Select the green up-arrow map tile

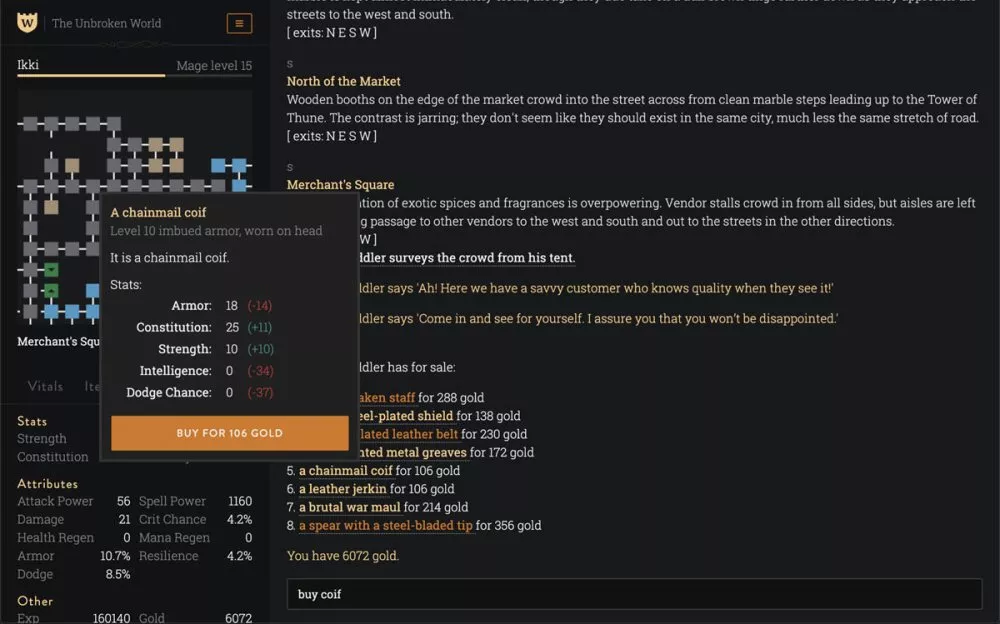tap(51, 291)
